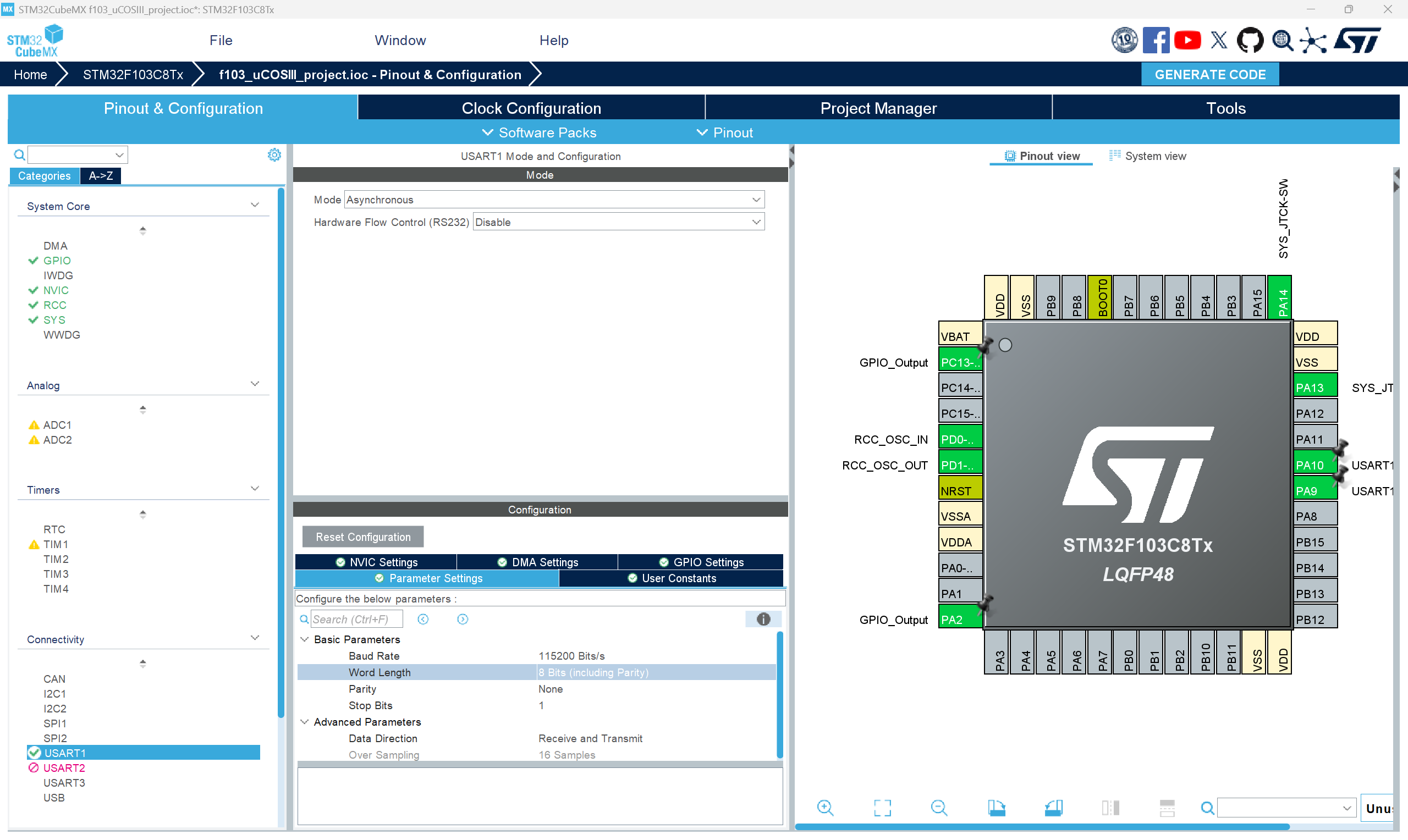This screenshot has height=840, width=1408.
Task: Click the Reset Configuration button
Action: tap(363, 537)
